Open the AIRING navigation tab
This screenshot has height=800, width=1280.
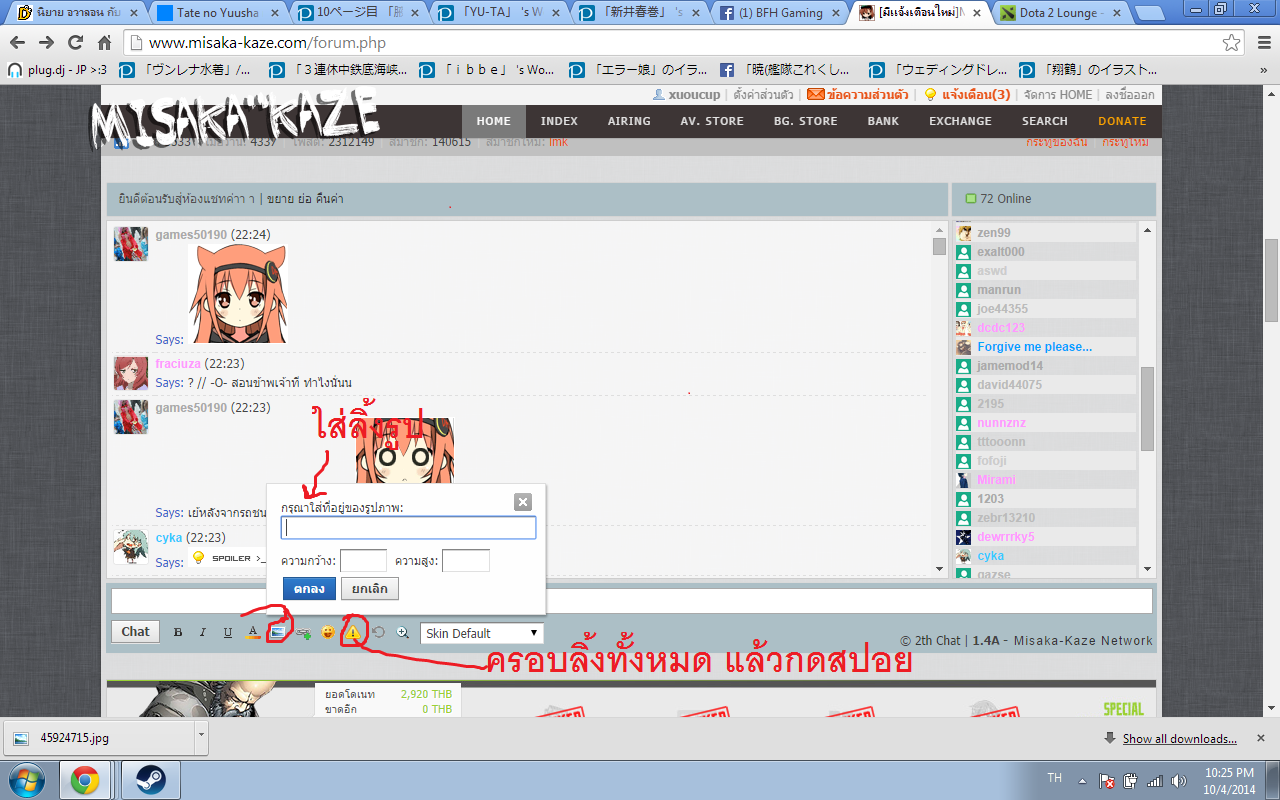pyautogui.click(x=629, y=121)
